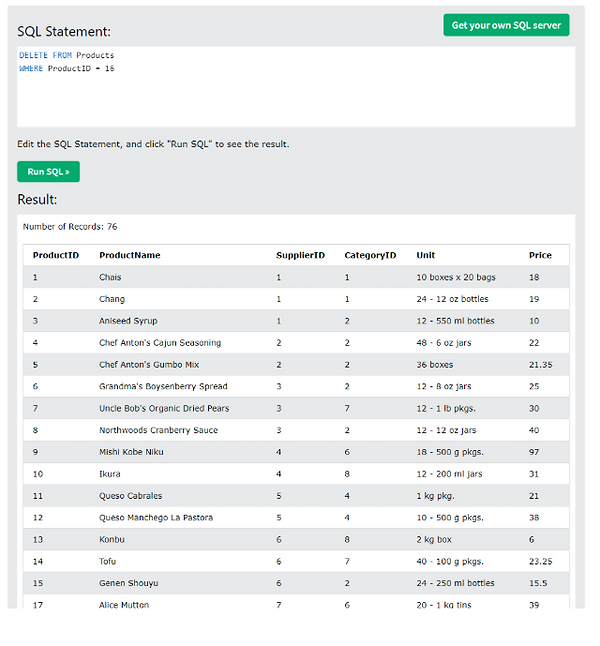Click unit cell 12 - 200 ml jars

449,474
